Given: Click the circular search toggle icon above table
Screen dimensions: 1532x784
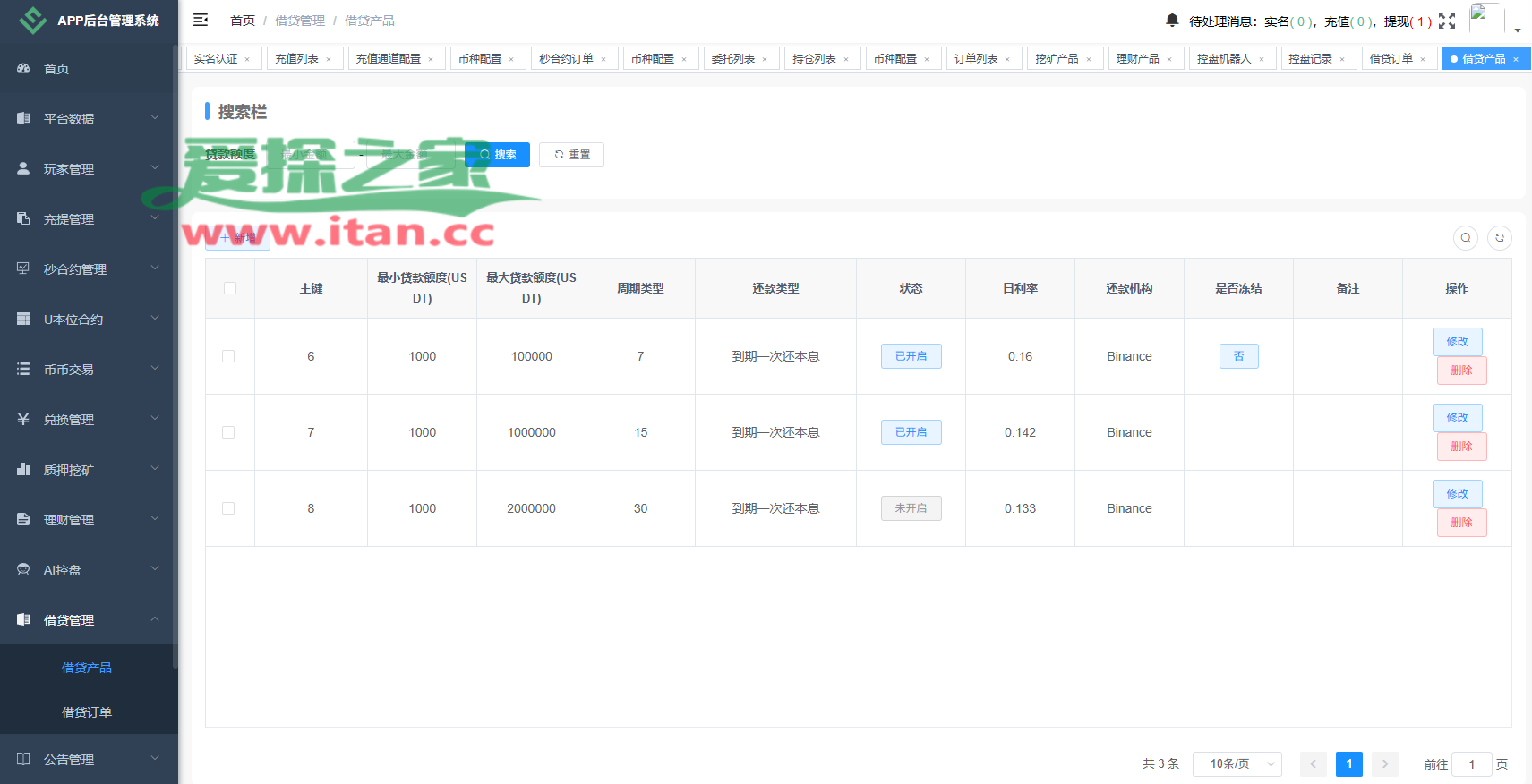Looking at the screenshot, I should click(x=1466, y=237).
